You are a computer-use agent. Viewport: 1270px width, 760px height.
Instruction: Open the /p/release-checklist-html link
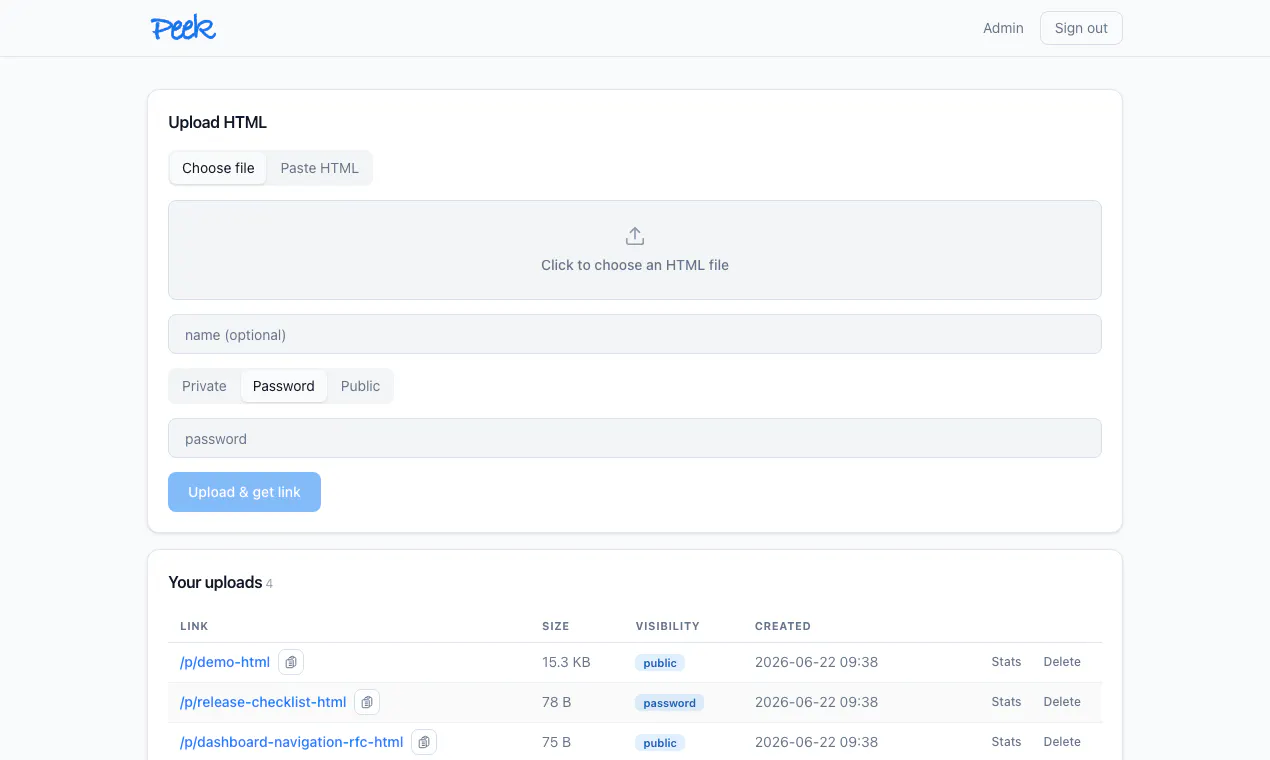263,702
